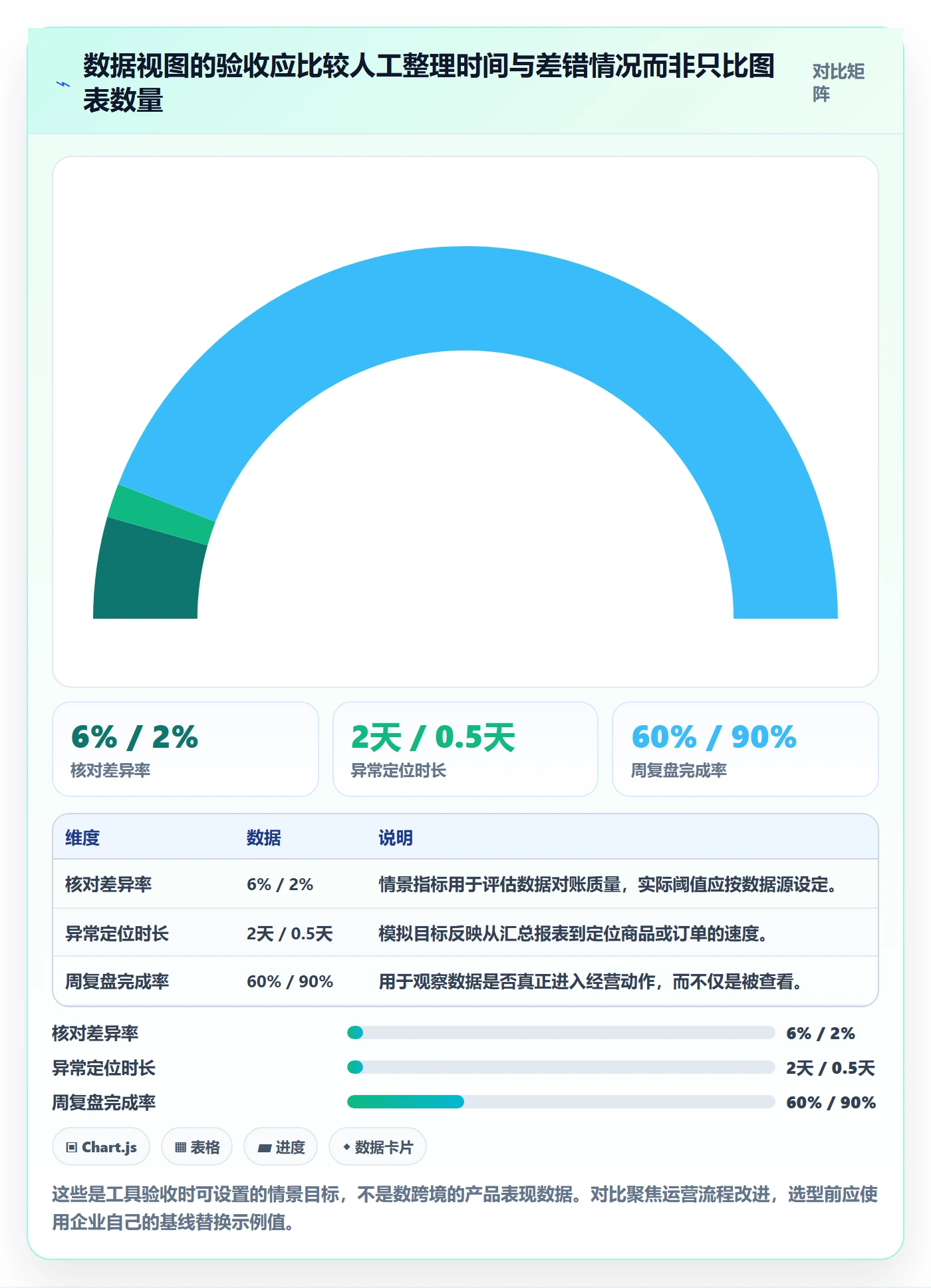Click the 核对差异率 progress bar

coord(561,1033)
